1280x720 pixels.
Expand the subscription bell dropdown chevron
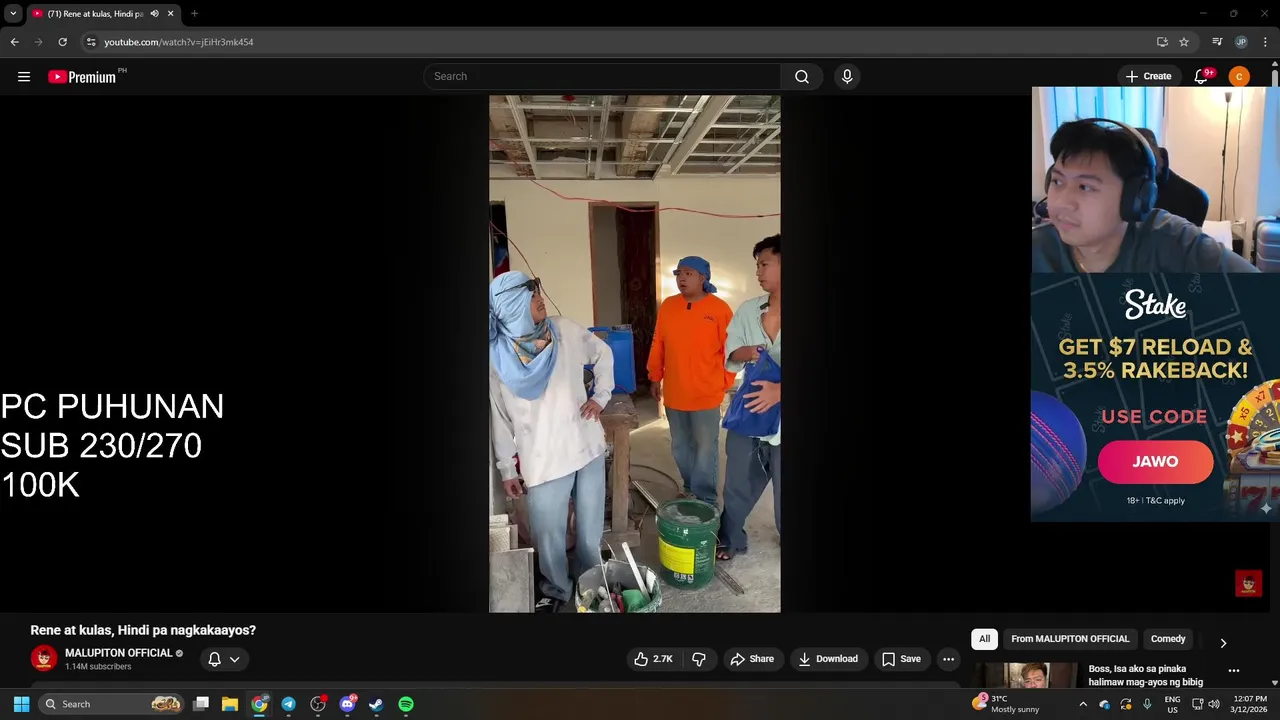234,659
